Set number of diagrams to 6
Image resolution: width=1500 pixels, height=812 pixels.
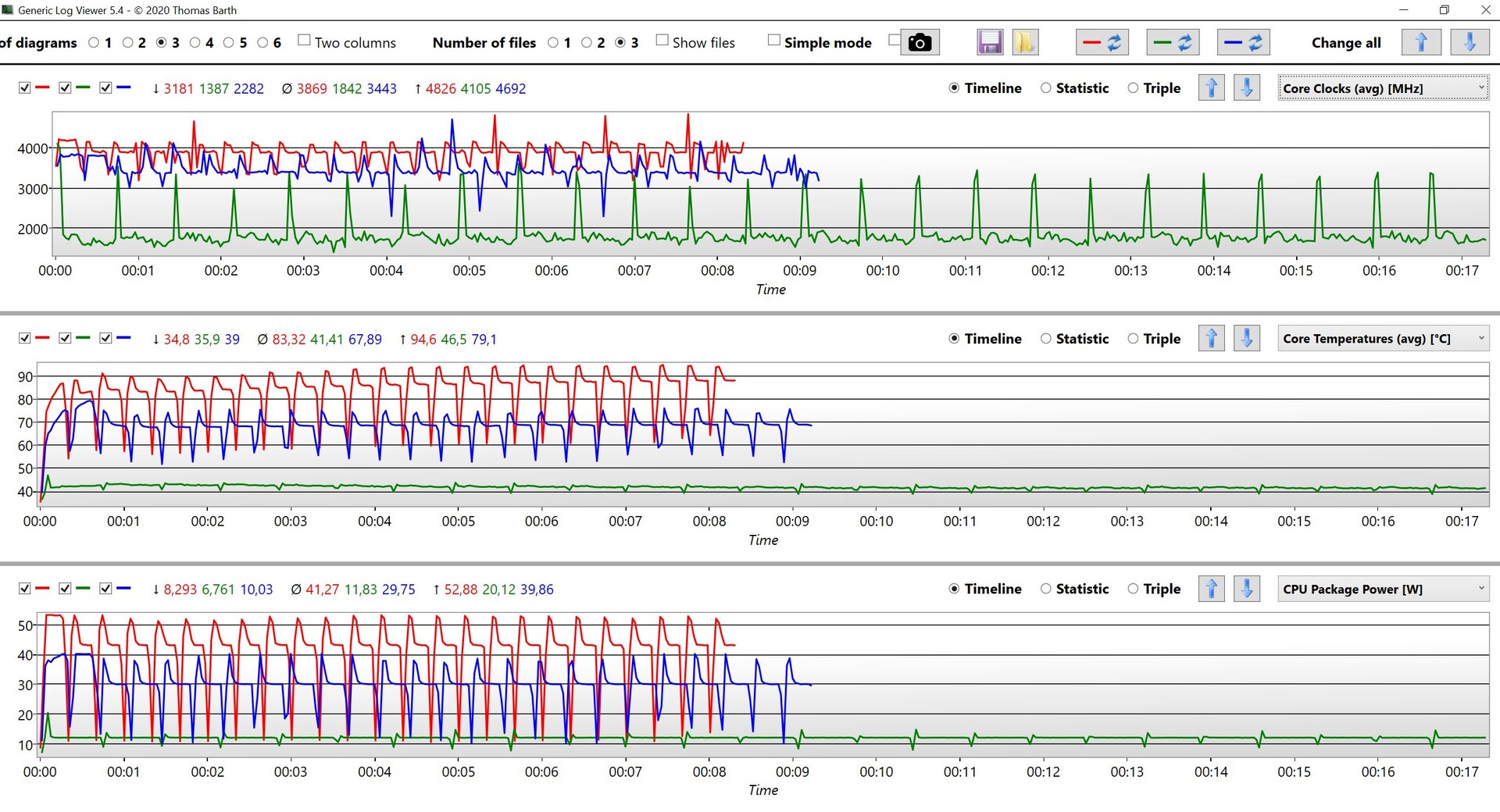point(263,43)
